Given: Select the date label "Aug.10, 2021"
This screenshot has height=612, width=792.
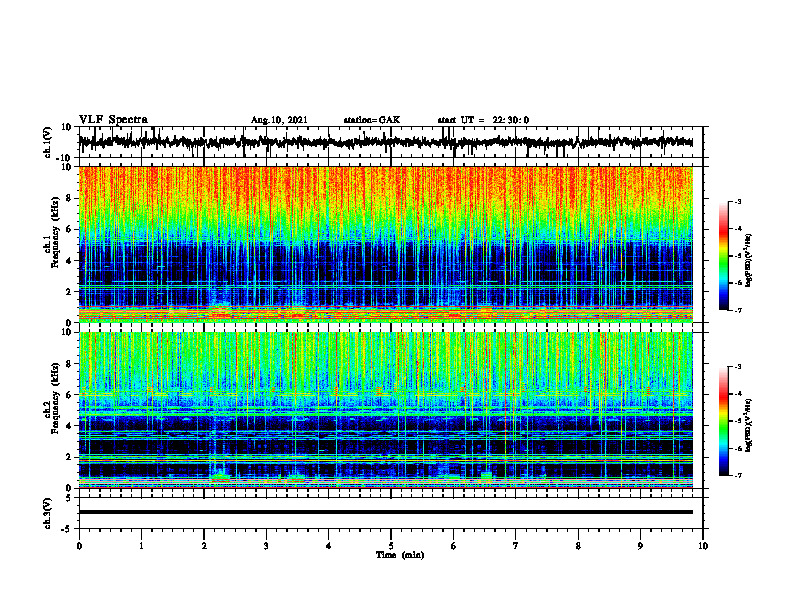Looking at the screenshot, I should click(279, 120).
